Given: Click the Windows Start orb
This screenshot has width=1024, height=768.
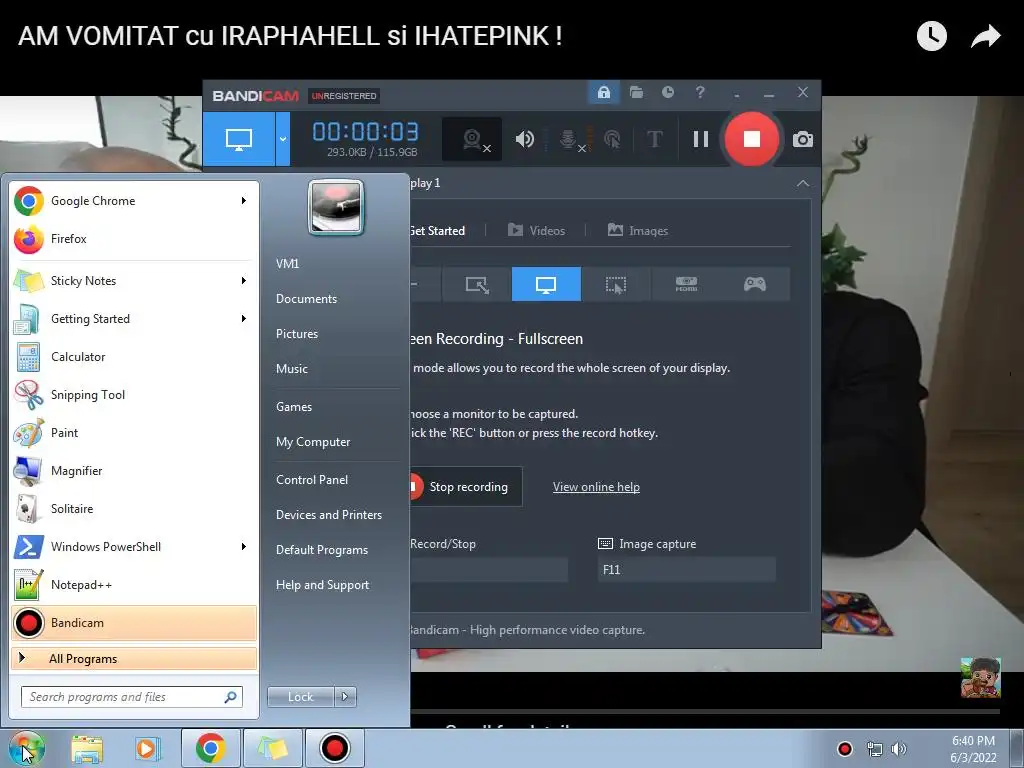Looking at the screenshot, I should (26, 748).
